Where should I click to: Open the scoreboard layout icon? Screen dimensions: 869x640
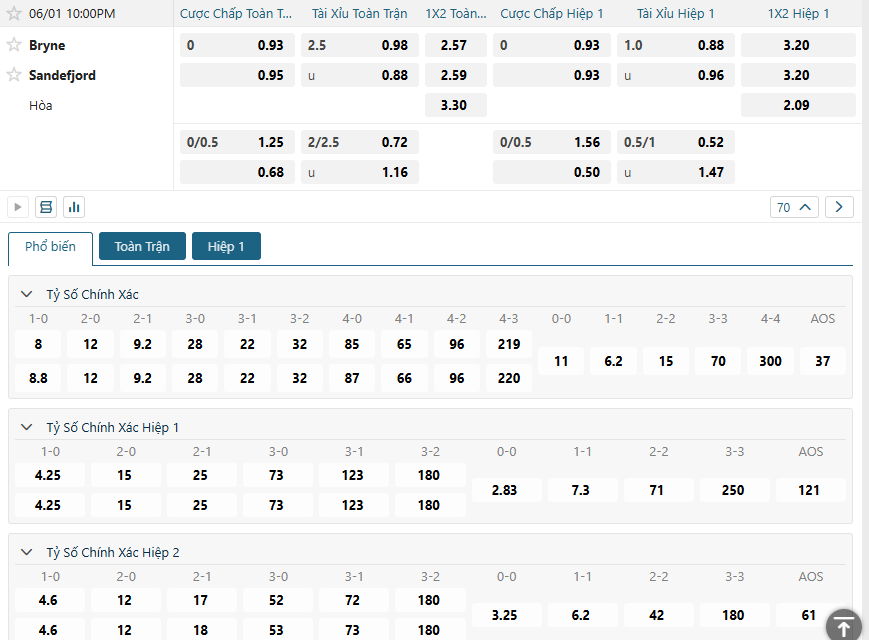tap(46, 207)
